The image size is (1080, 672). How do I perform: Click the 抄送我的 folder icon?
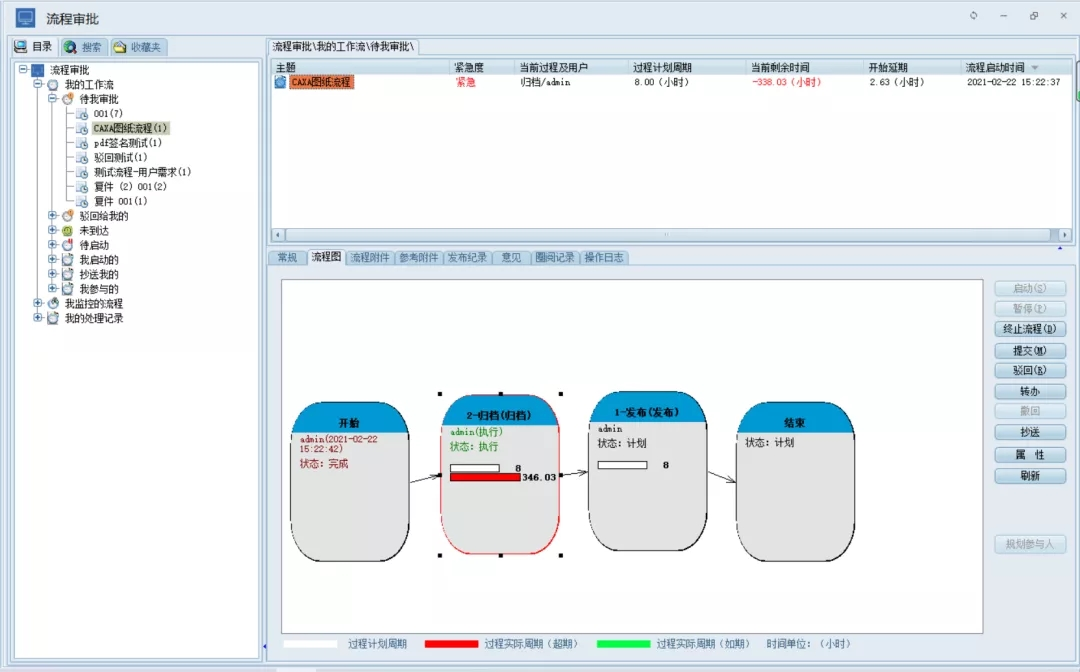click(68, 275)
